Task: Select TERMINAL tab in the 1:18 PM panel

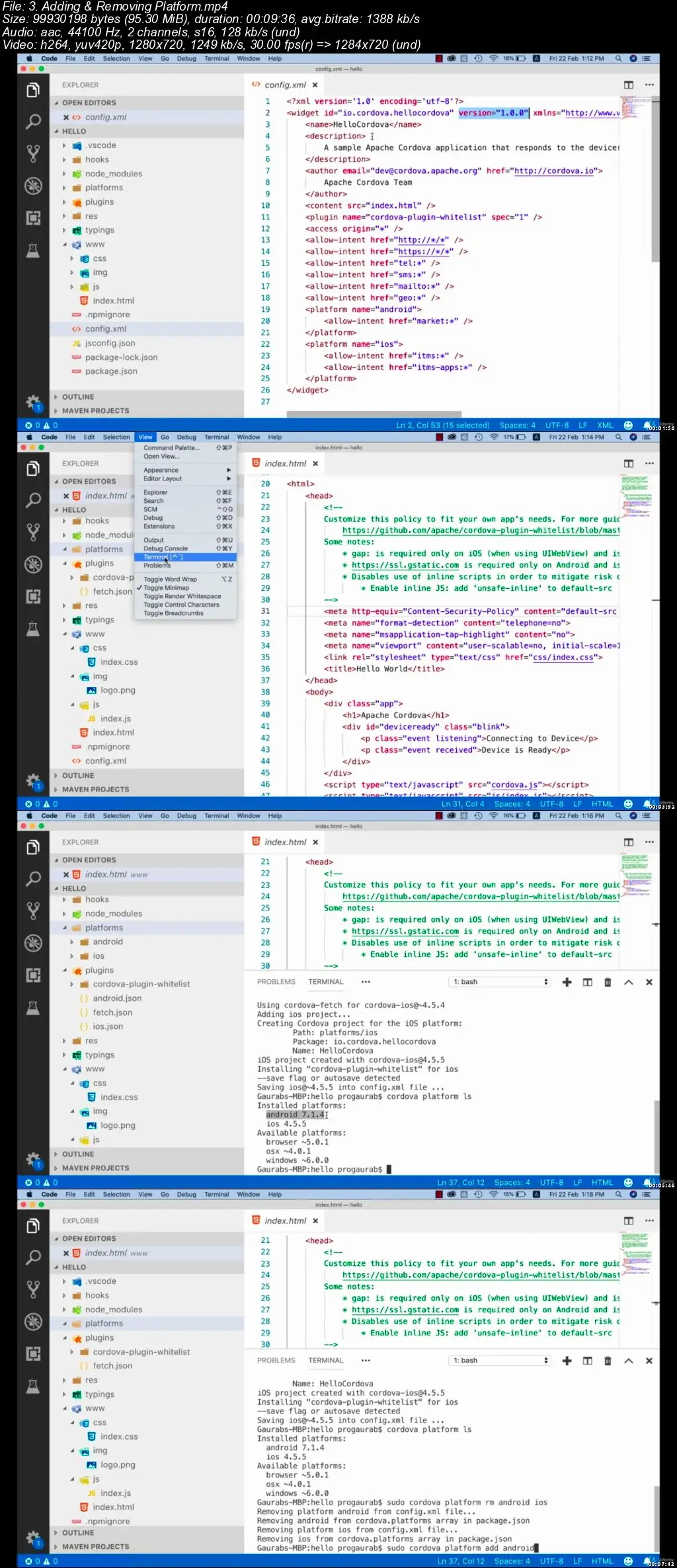Action: (x=326, y=1361)
